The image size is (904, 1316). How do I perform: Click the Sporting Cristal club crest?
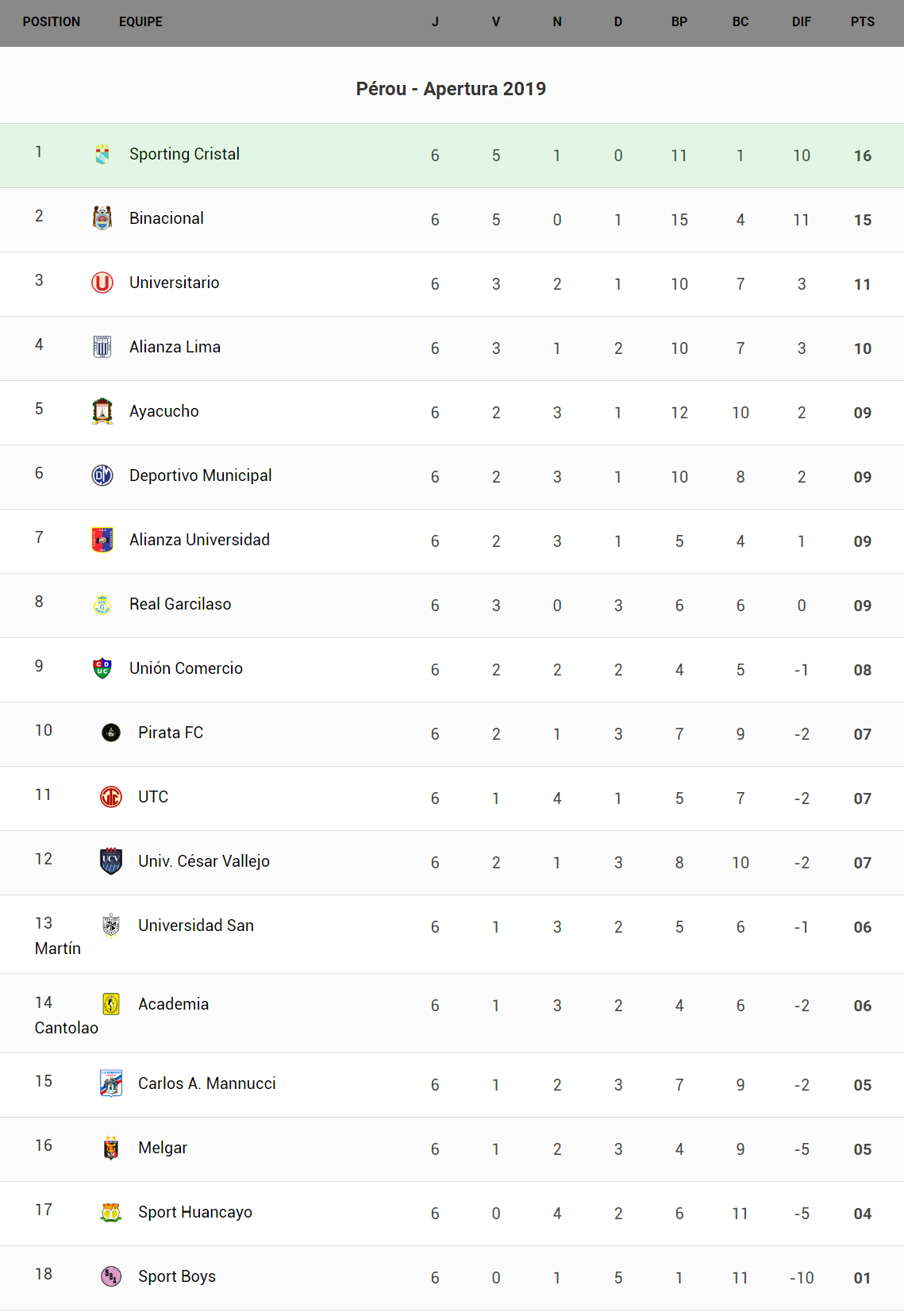(x=102, y=154)
